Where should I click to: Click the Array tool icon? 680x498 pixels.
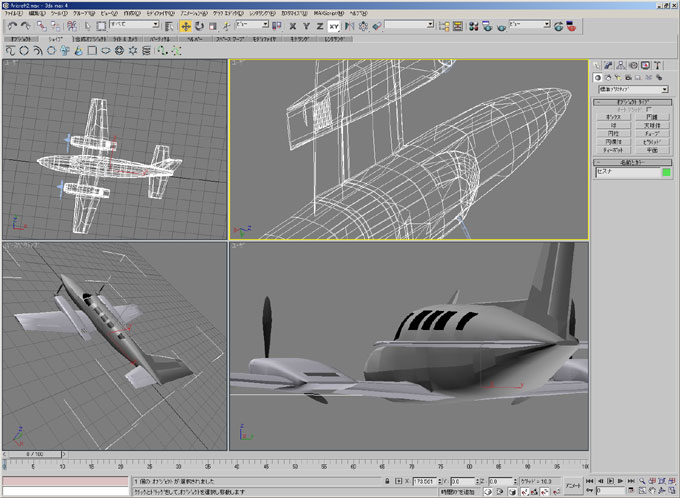[363, 26]
